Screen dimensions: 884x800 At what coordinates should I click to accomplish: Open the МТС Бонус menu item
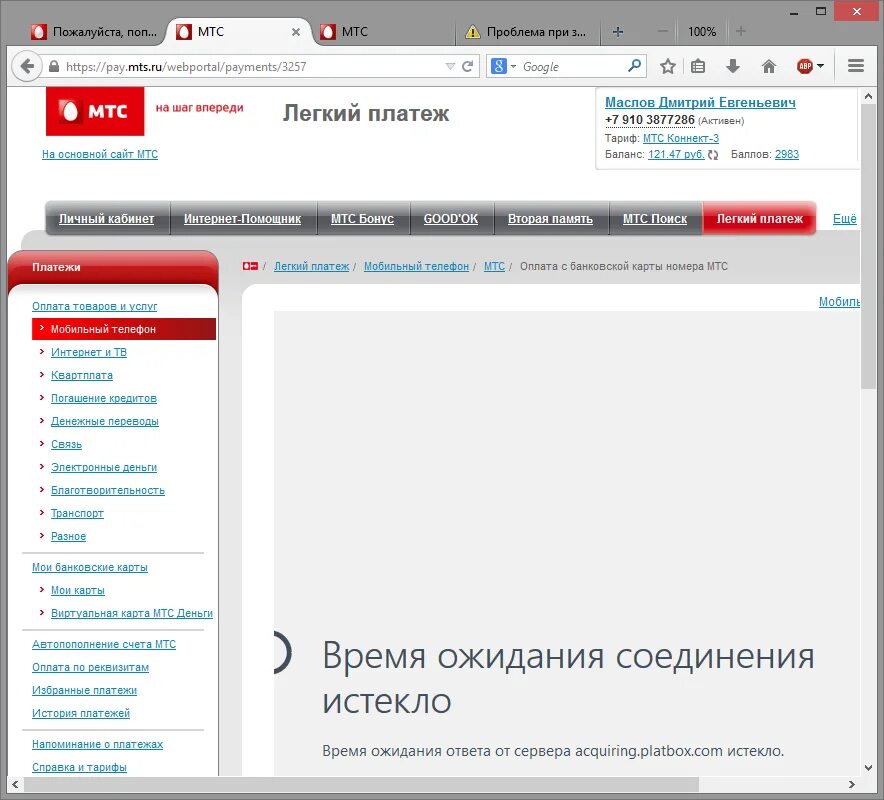coord(363,219)
